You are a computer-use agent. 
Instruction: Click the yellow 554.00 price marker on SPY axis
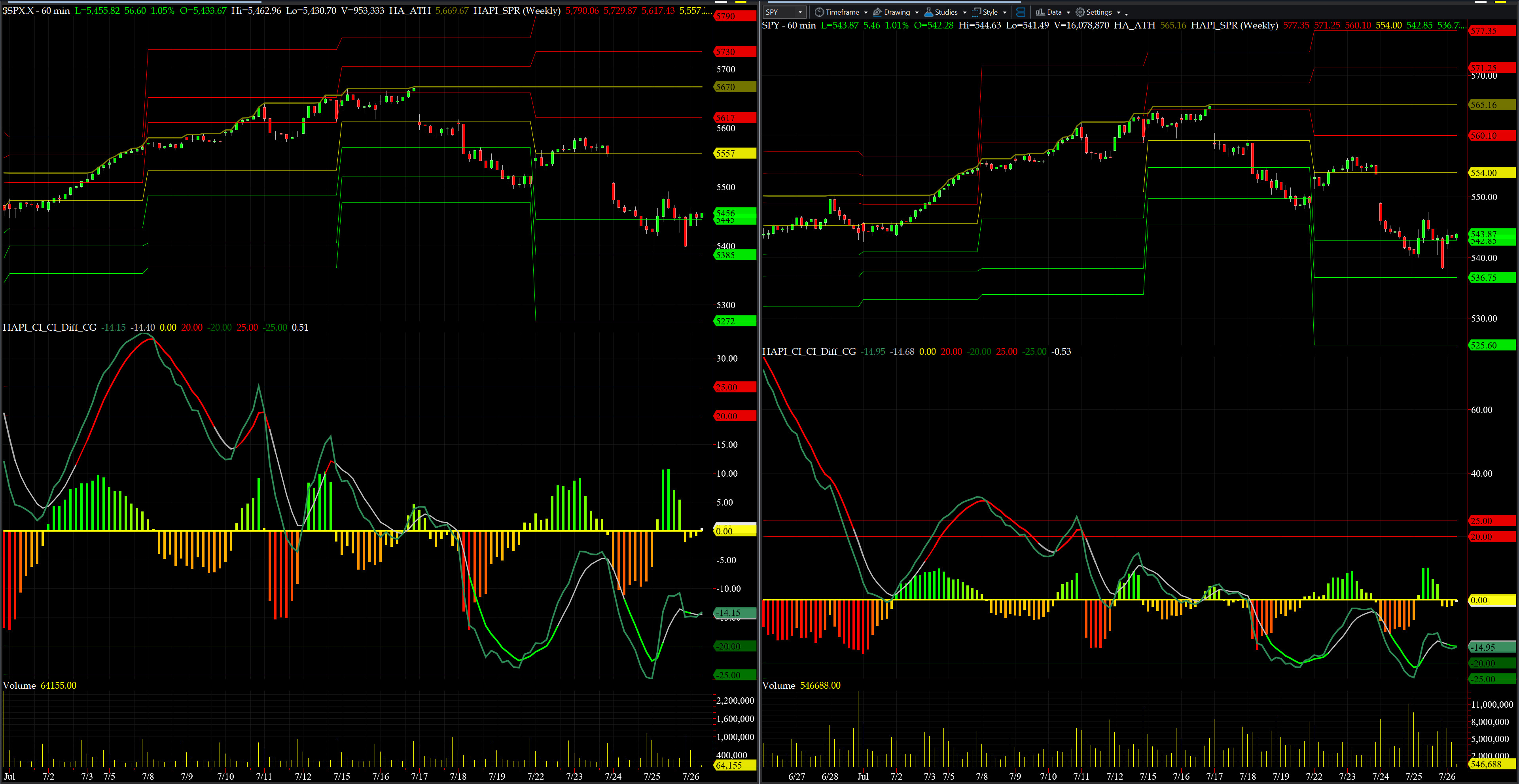click(x=1491, y=173)
